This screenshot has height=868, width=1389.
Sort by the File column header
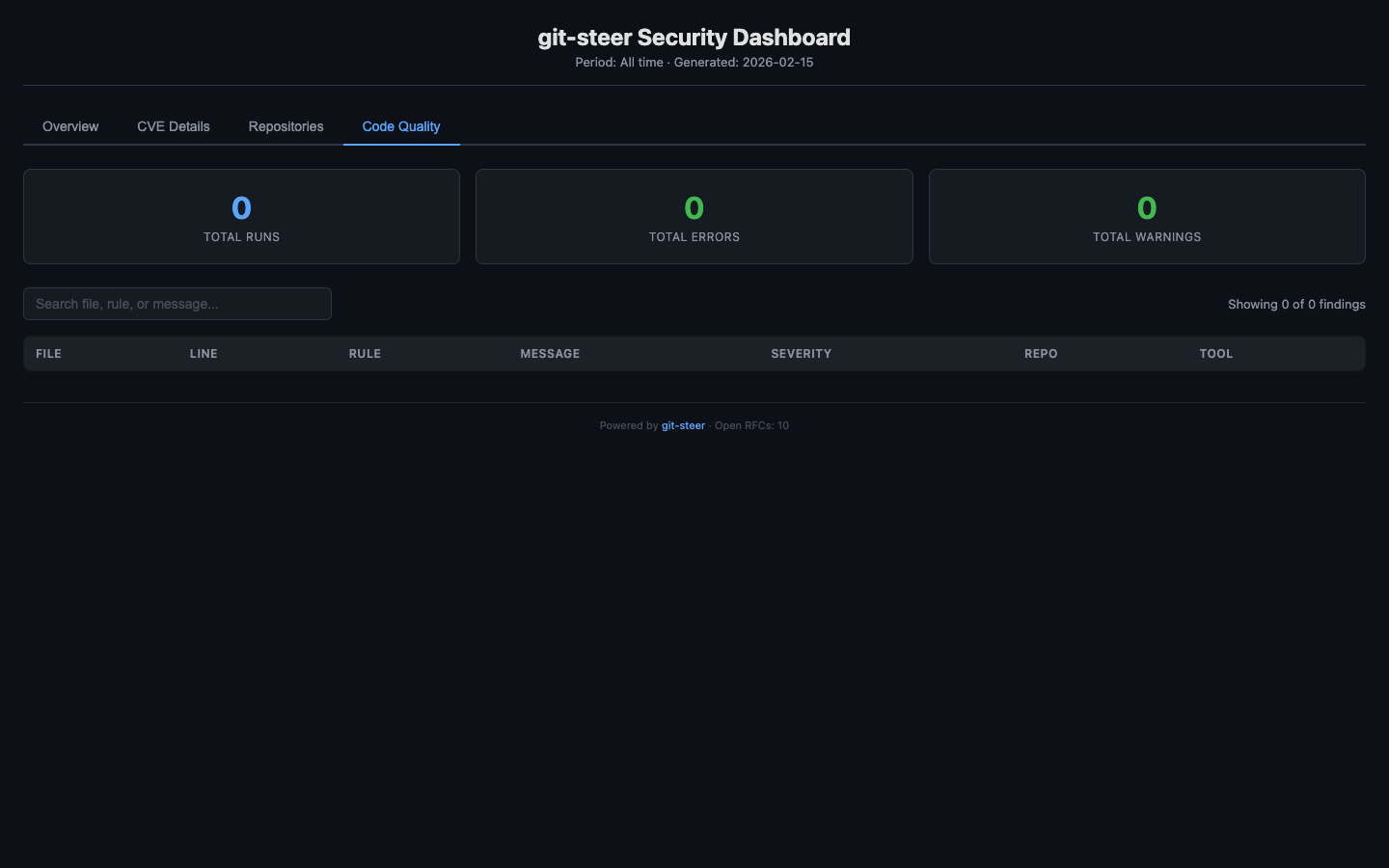coord(49,354)
